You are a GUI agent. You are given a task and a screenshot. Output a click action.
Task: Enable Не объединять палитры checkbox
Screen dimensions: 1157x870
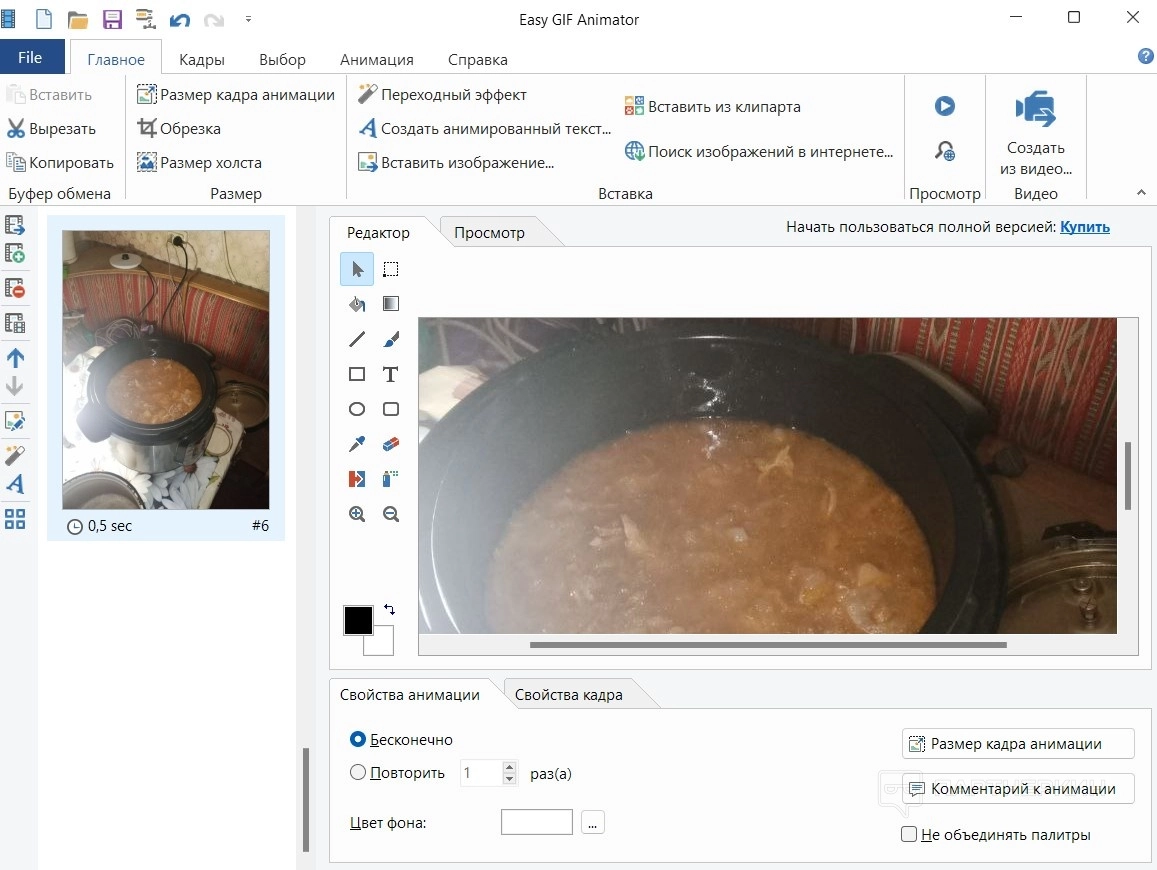tap(909, 834)
